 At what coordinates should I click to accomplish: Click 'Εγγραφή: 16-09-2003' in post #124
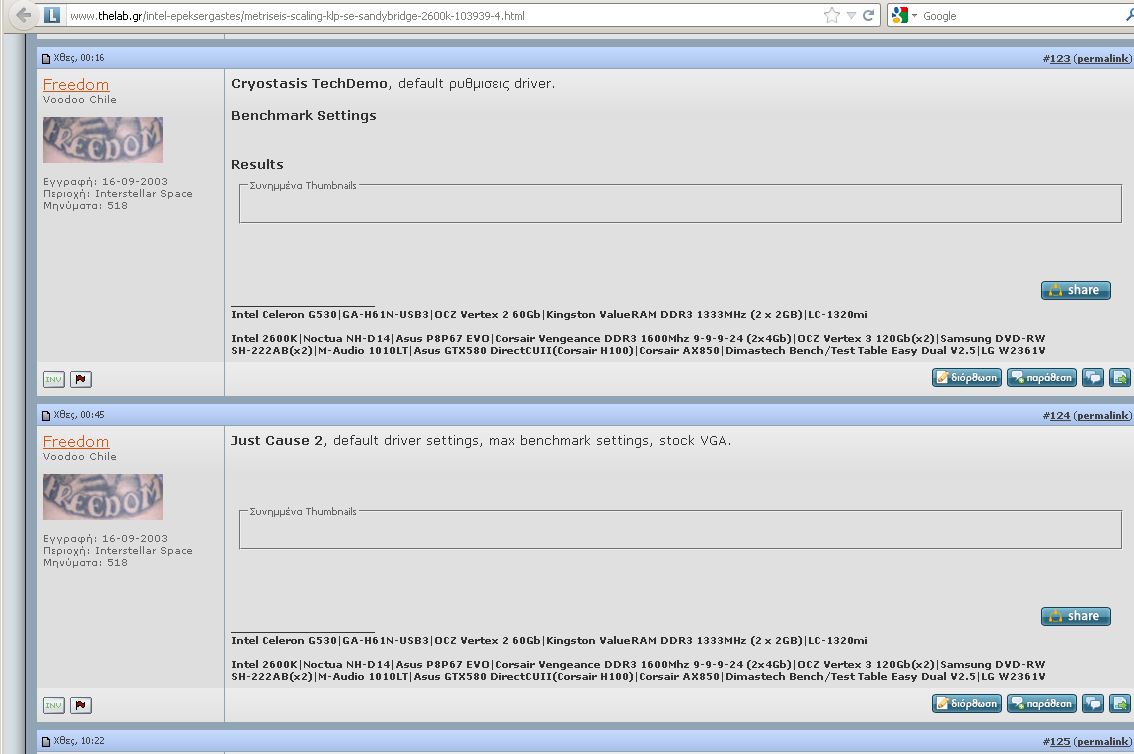point(105,539)
